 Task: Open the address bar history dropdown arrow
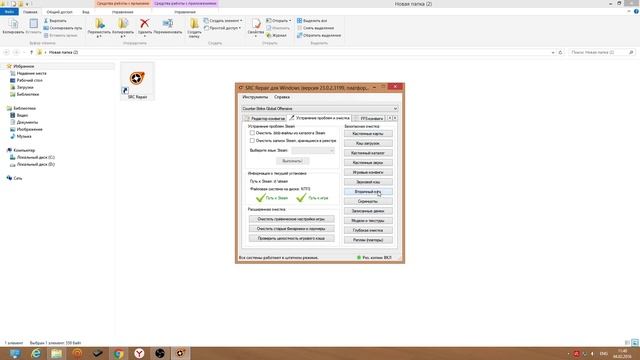point(553,52)
